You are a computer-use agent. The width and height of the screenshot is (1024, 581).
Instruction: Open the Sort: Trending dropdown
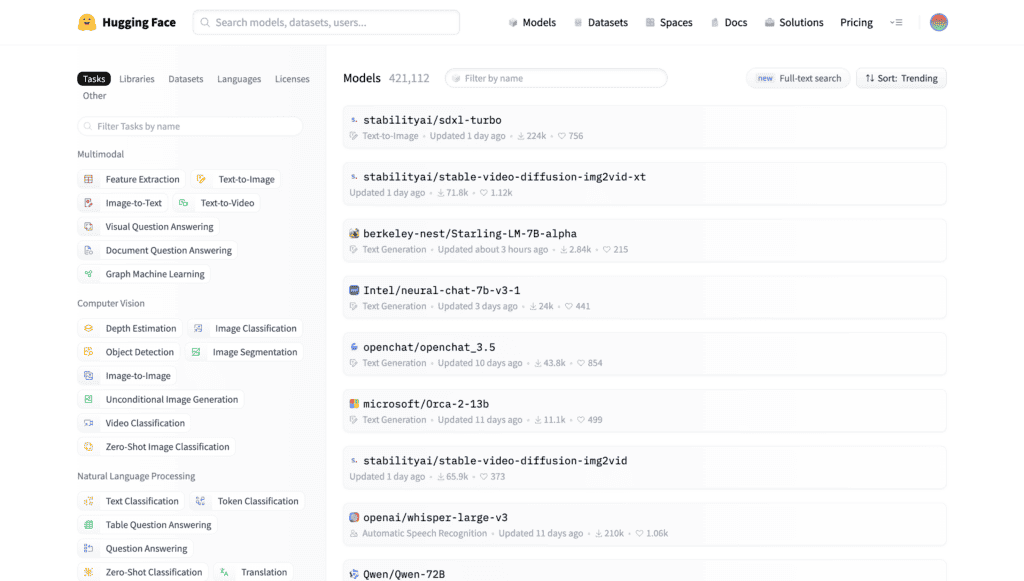901,78
